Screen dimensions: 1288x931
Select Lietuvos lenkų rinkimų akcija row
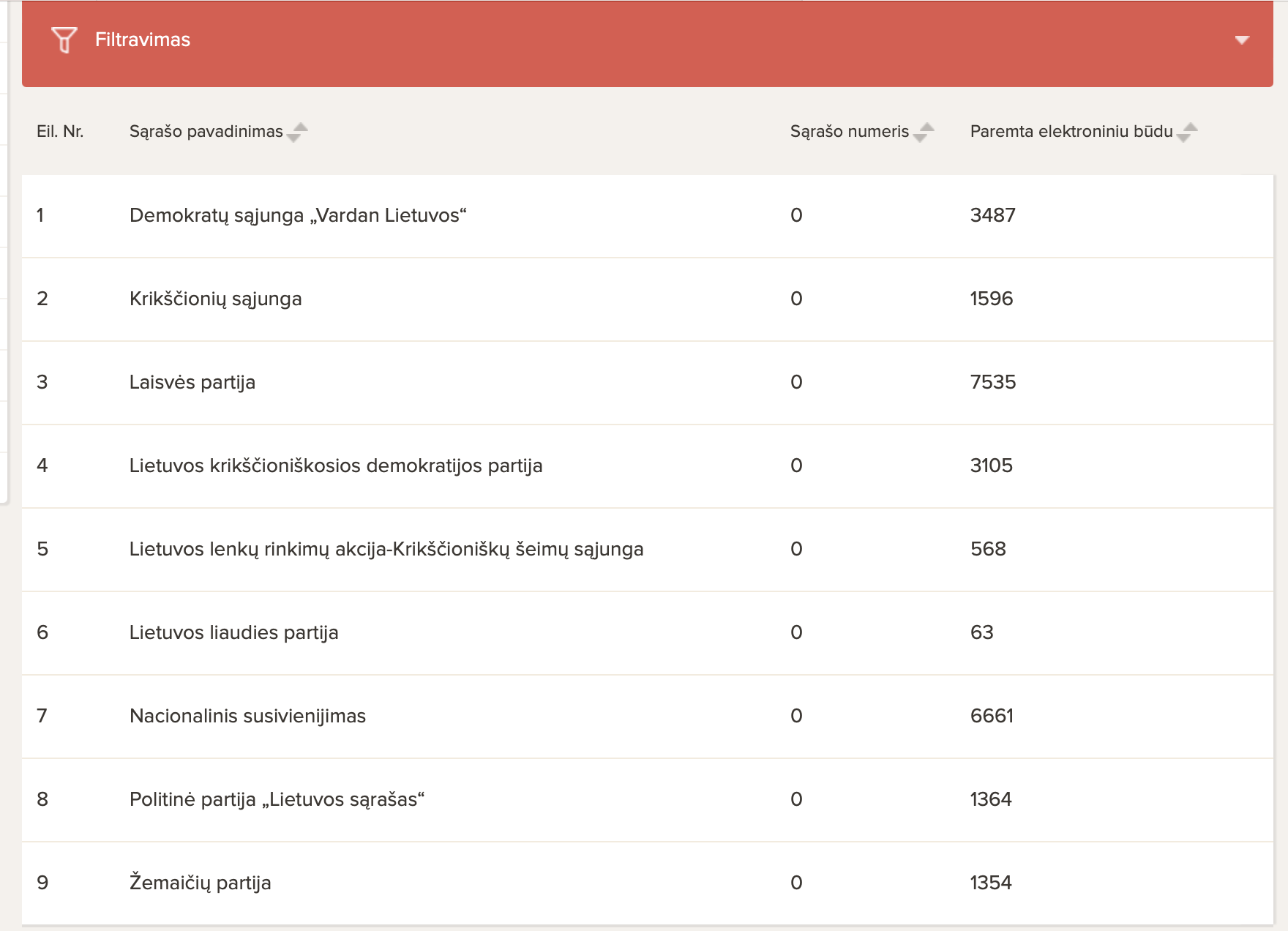648,550
